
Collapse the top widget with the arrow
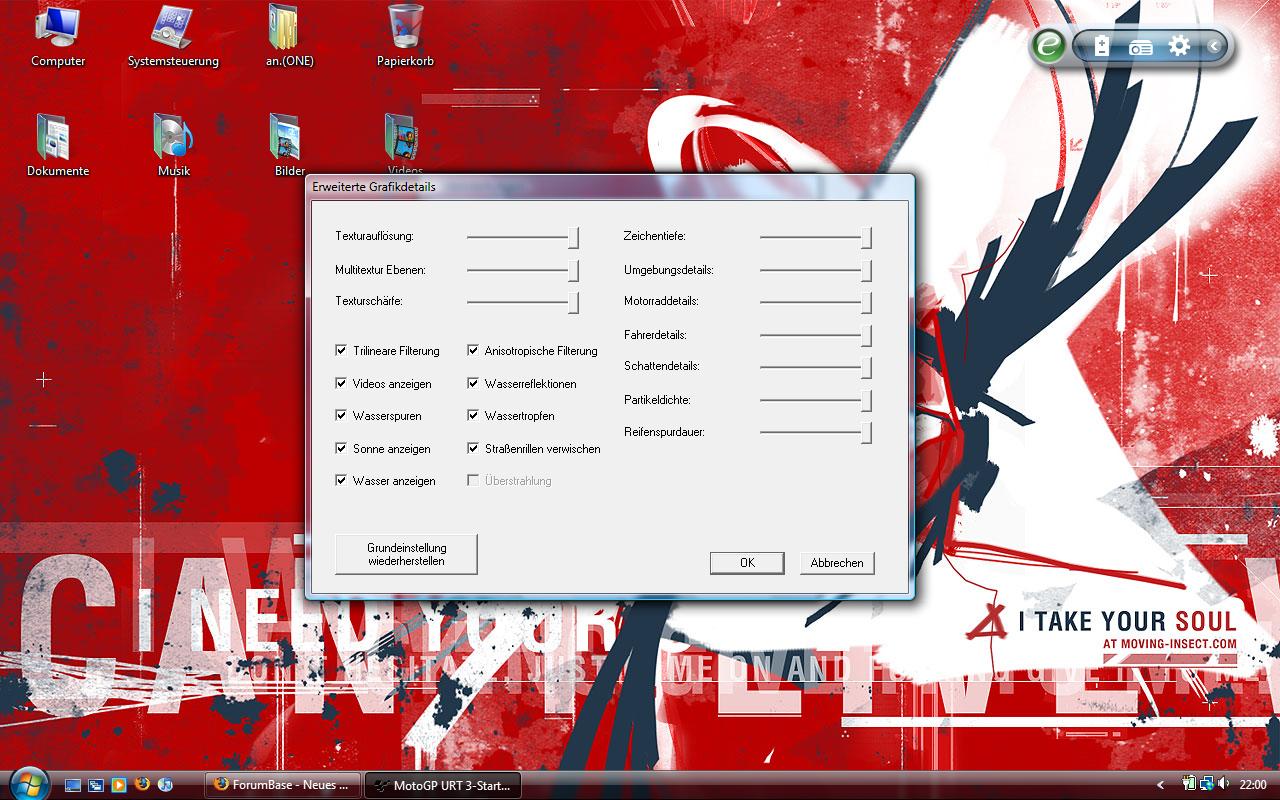click(x=1213, y=46)
